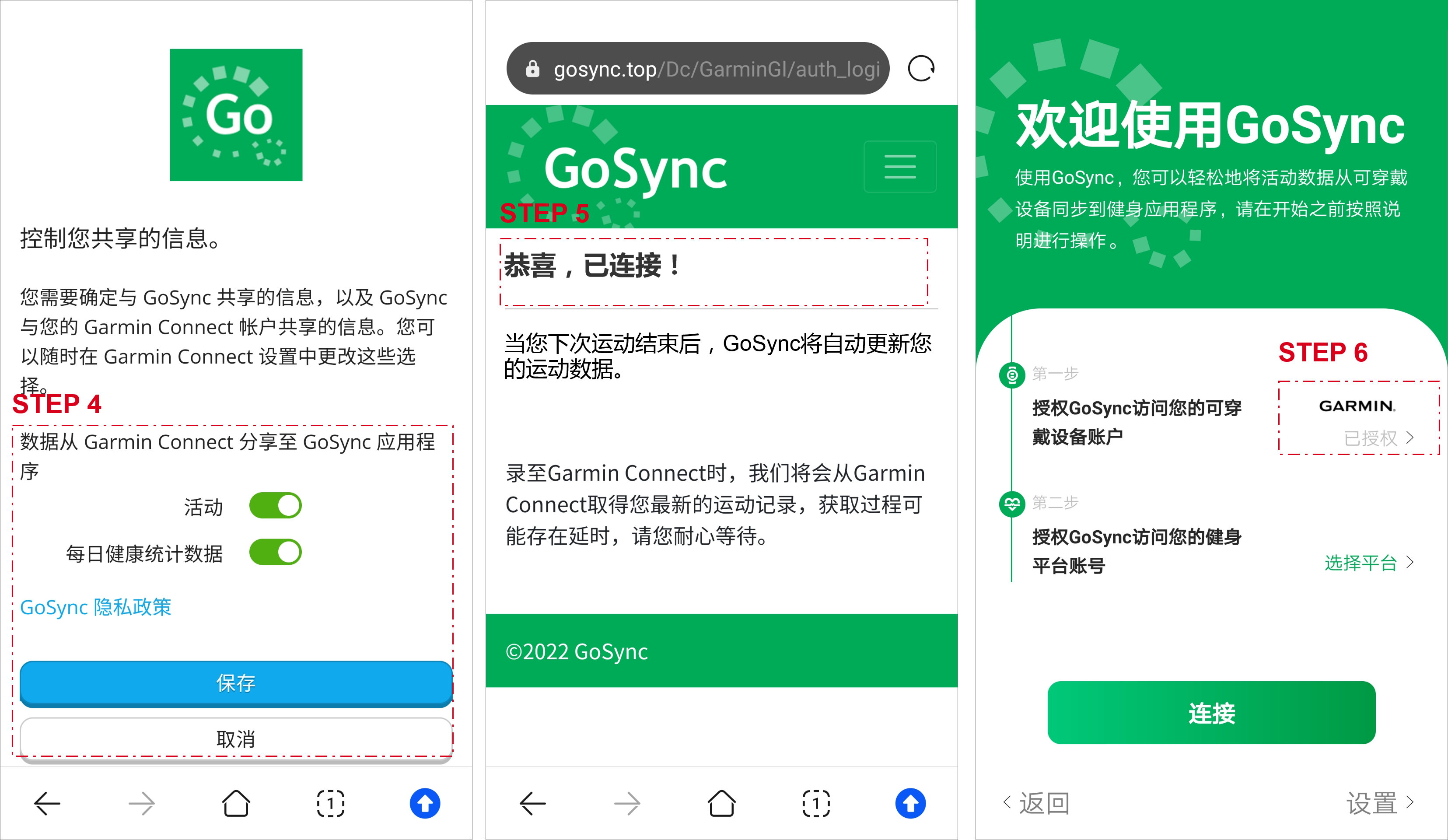Click the GARMIN logo
1448x840 pixels.
tap(1357, 406)
